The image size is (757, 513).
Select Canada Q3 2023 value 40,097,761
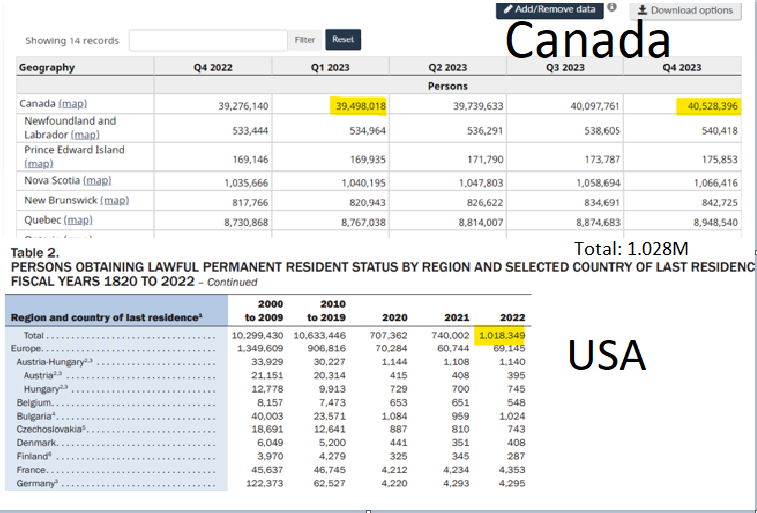tap(594, 106)
